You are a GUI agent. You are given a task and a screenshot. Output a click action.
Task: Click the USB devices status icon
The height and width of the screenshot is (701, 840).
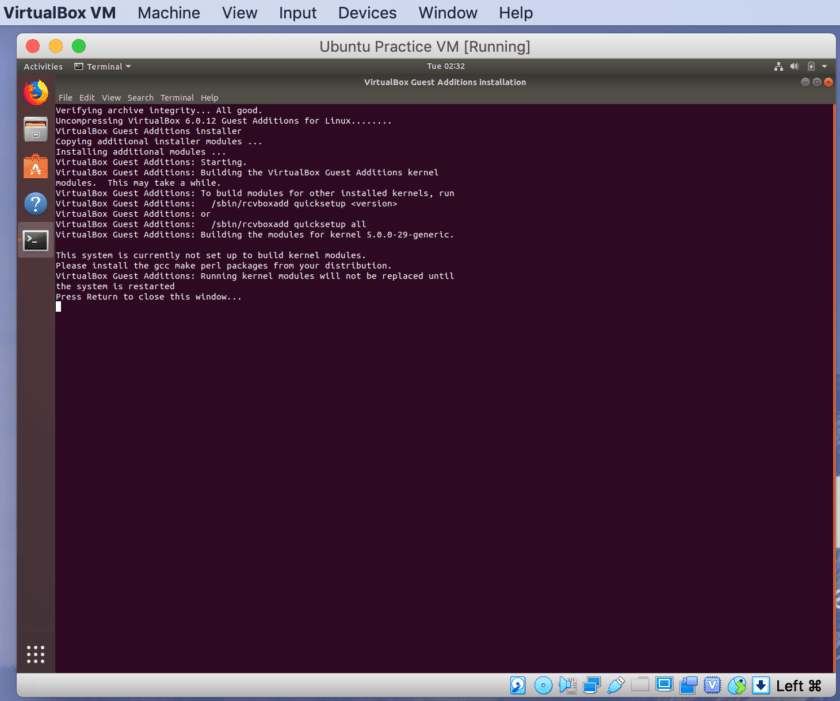(x=616, y=685)
